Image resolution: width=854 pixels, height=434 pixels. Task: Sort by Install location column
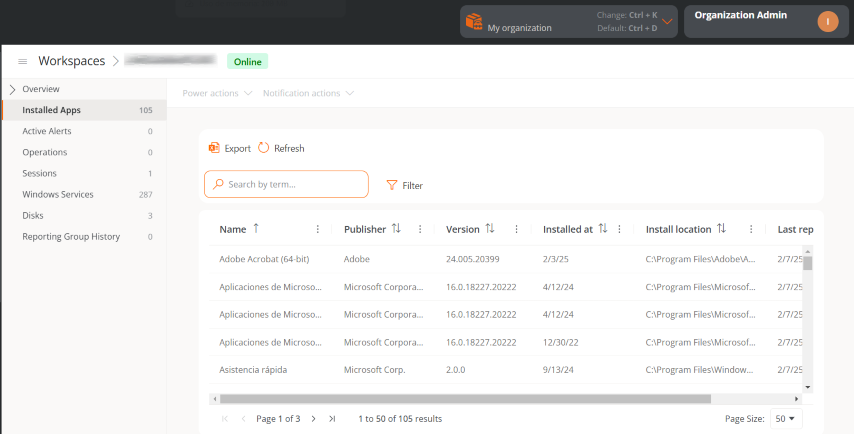tap(721, 229)
